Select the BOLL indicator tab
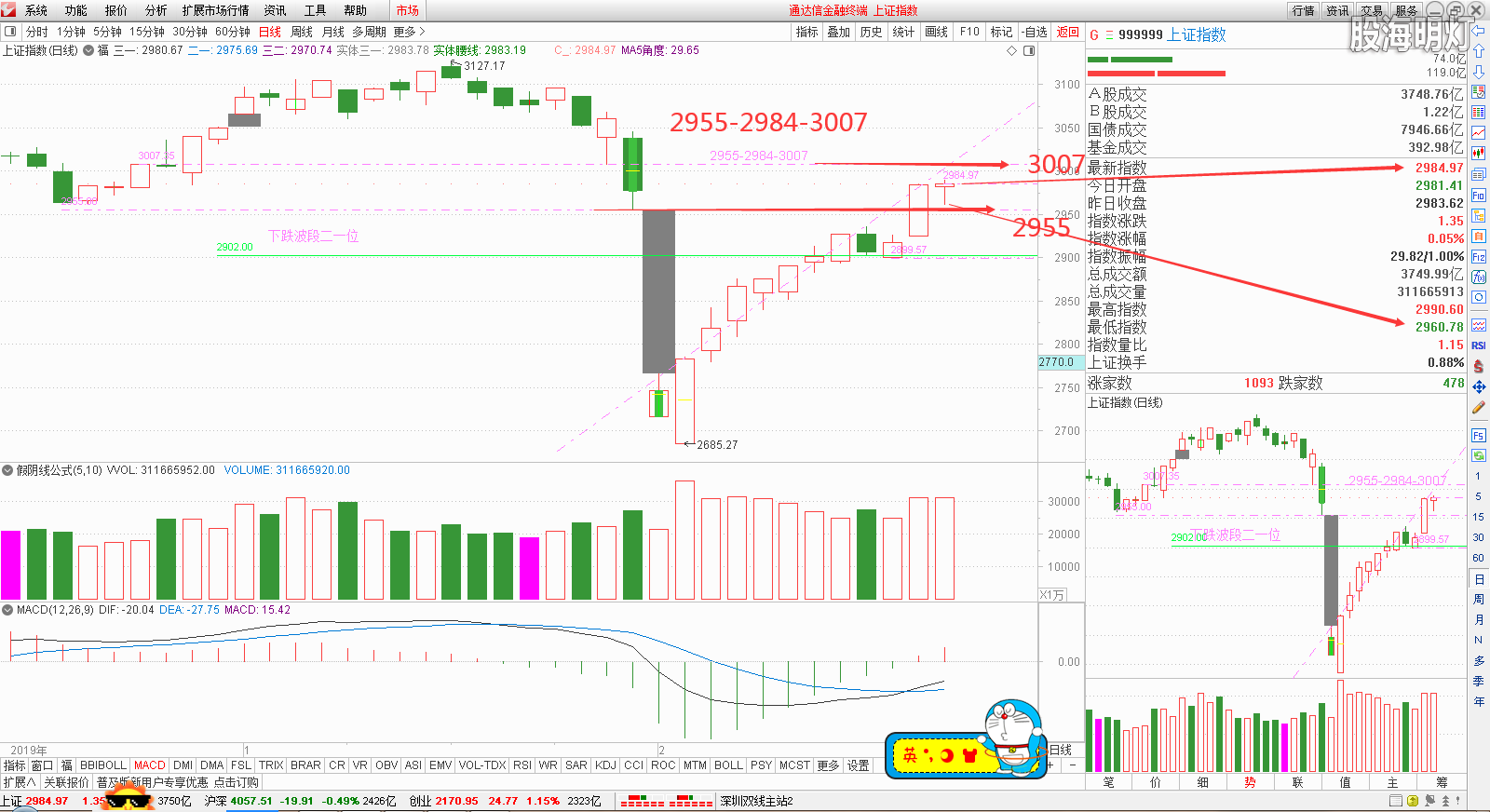 (728, 765)
